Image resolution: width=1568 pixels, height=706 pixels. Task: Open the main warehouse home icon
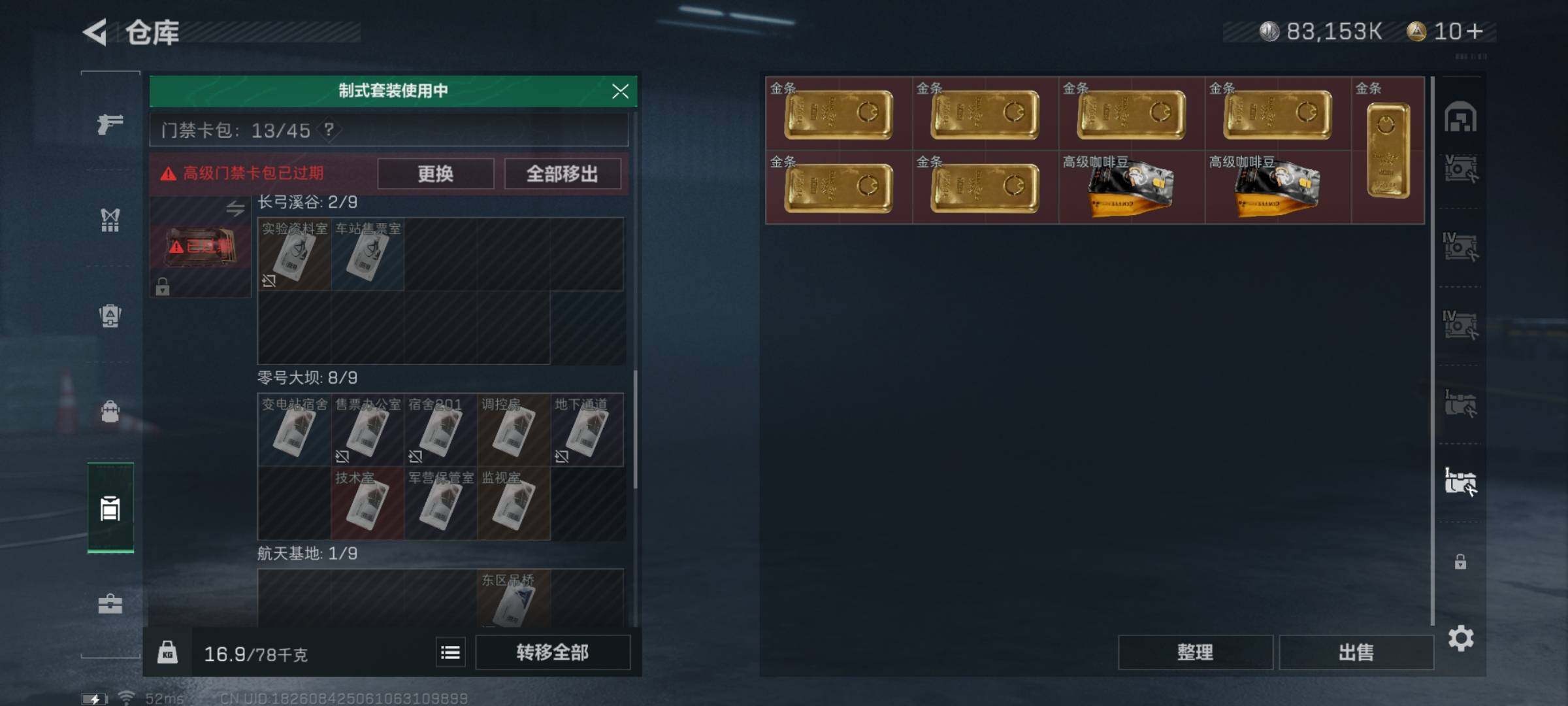1460,117
